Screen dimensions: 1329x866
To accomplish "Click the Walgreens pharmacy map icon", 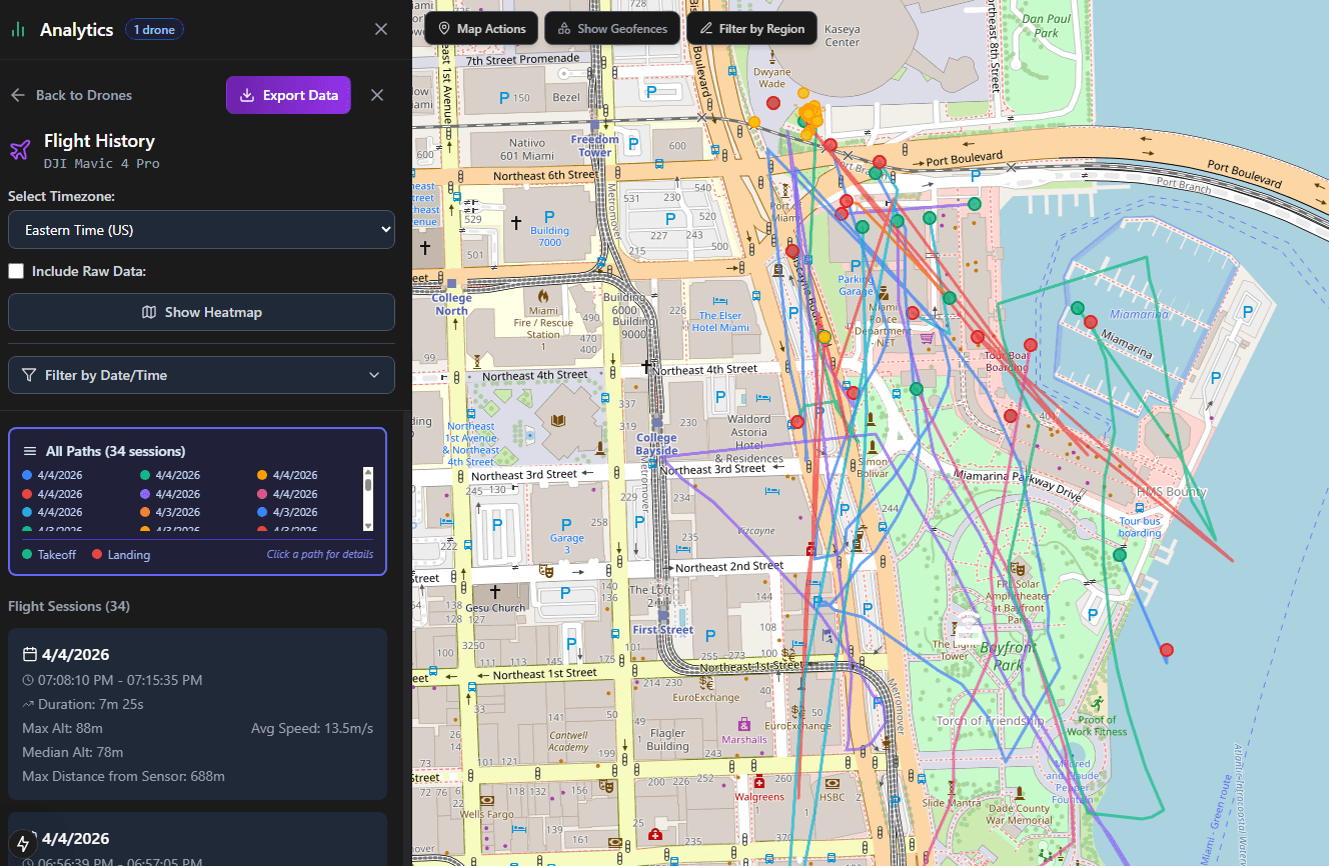I will [759, 781].
